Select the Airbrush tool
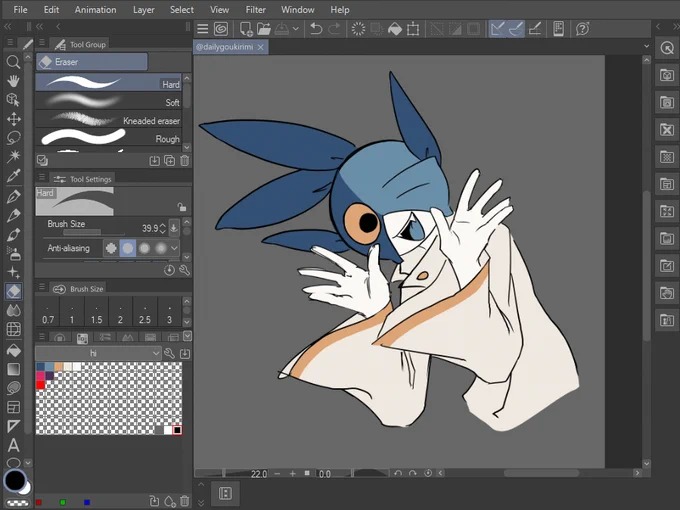680x510 pixels. coord(13,253)
